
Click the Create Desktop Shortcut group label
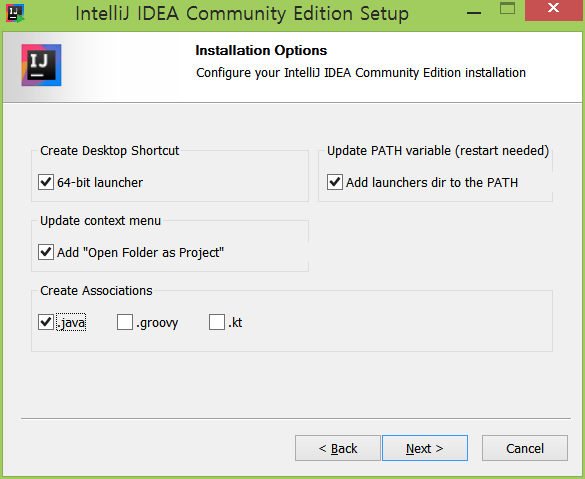(110, 151)
